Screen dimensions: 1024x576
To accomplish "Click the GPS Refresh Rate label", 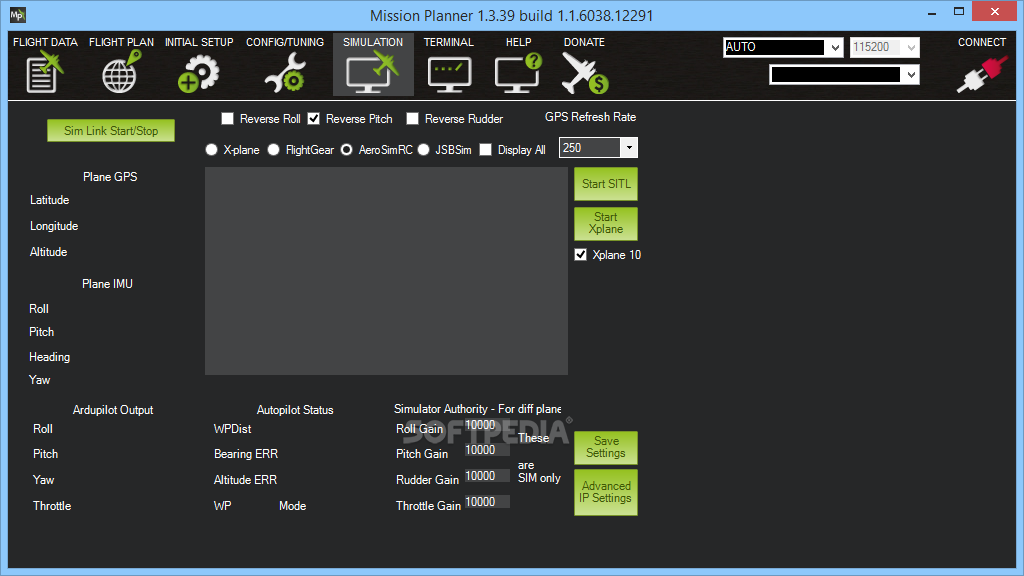I will (x=590, y=117).
